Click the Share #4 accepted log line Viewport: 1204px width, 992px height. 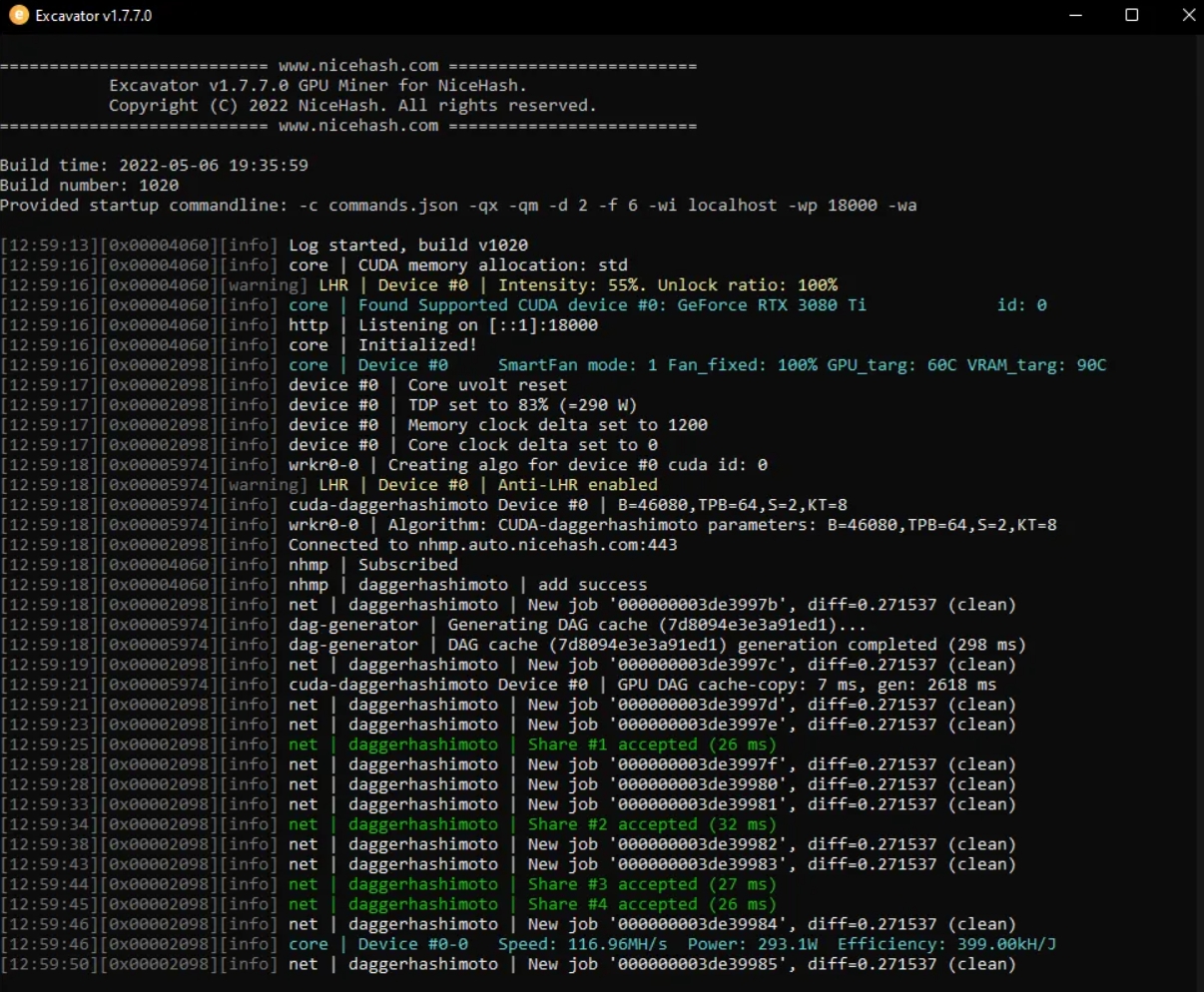(388, 904)
